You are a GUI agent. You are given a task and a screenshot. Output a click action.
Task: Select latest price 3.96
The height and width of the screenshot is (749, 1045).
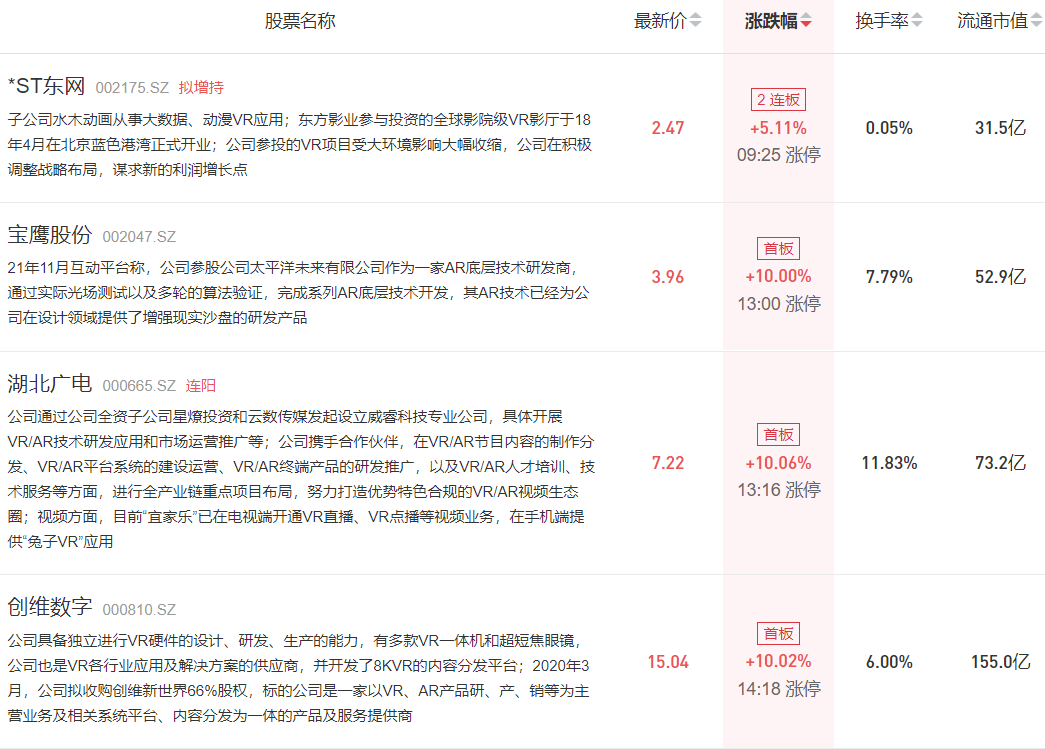pos(668,277)
